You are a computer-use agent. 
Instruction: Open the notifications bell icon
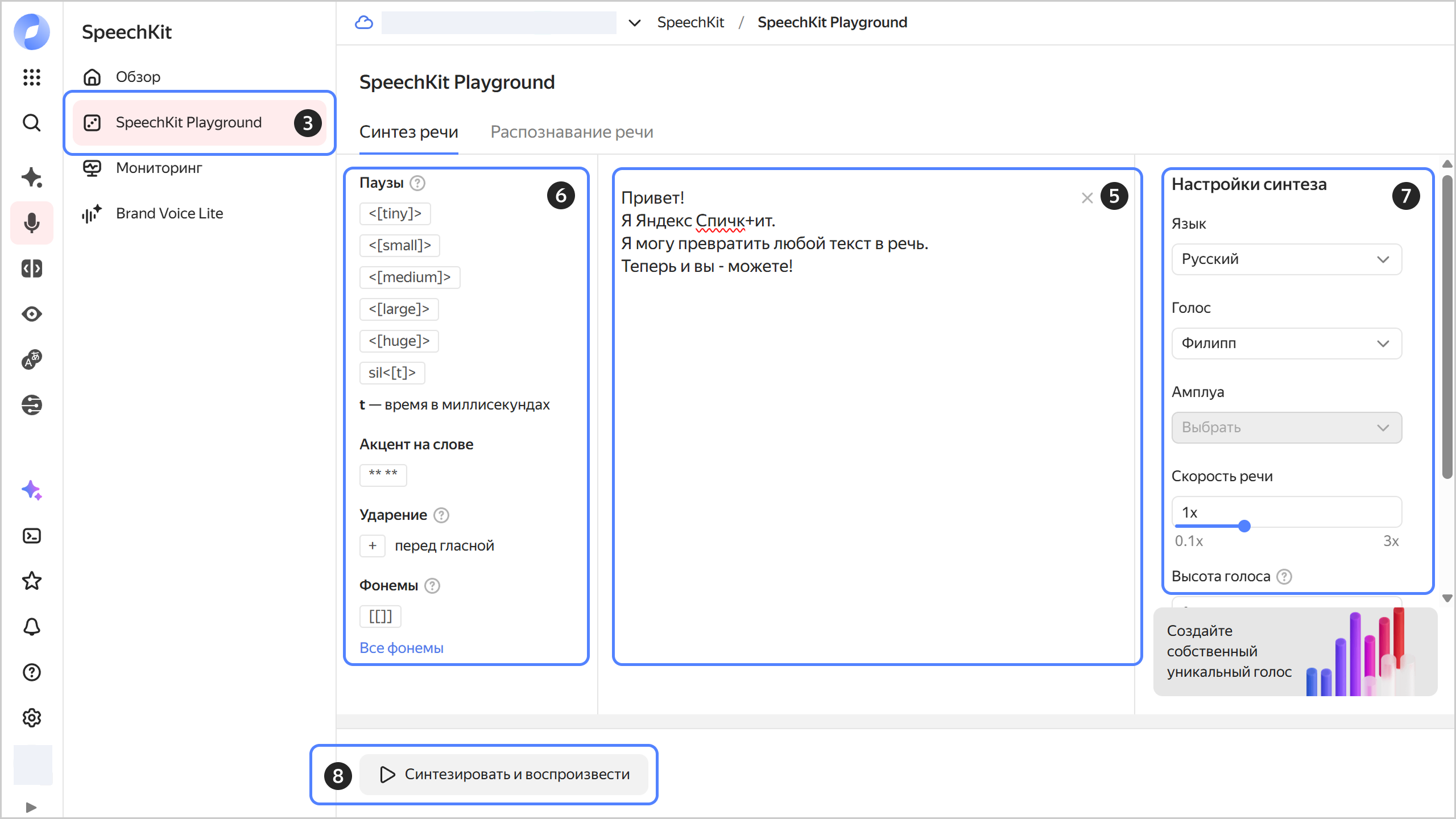(32, 627)
